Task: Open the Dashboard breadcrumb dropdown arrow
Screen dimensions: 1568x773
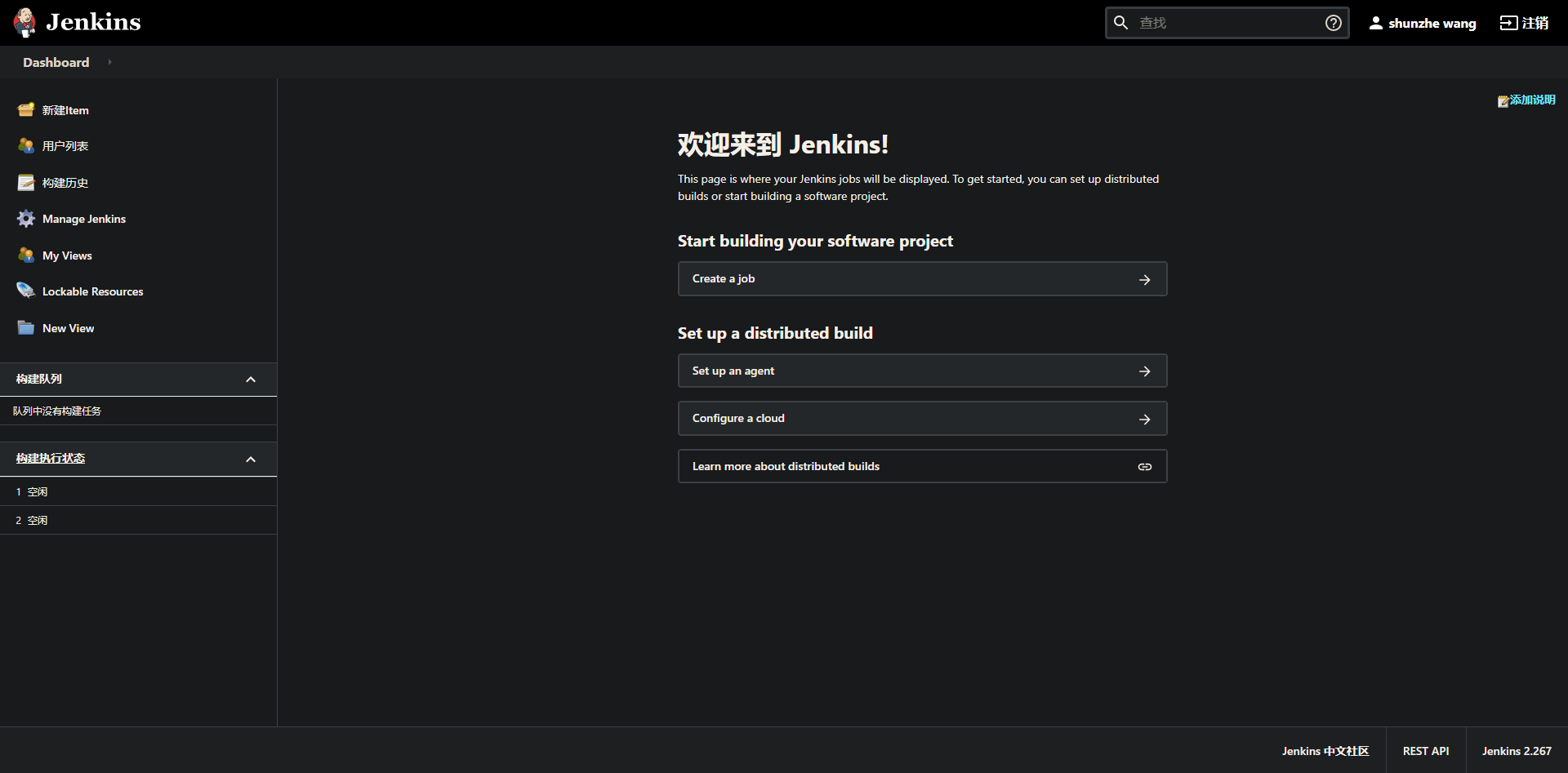Action: pos(109,62)
